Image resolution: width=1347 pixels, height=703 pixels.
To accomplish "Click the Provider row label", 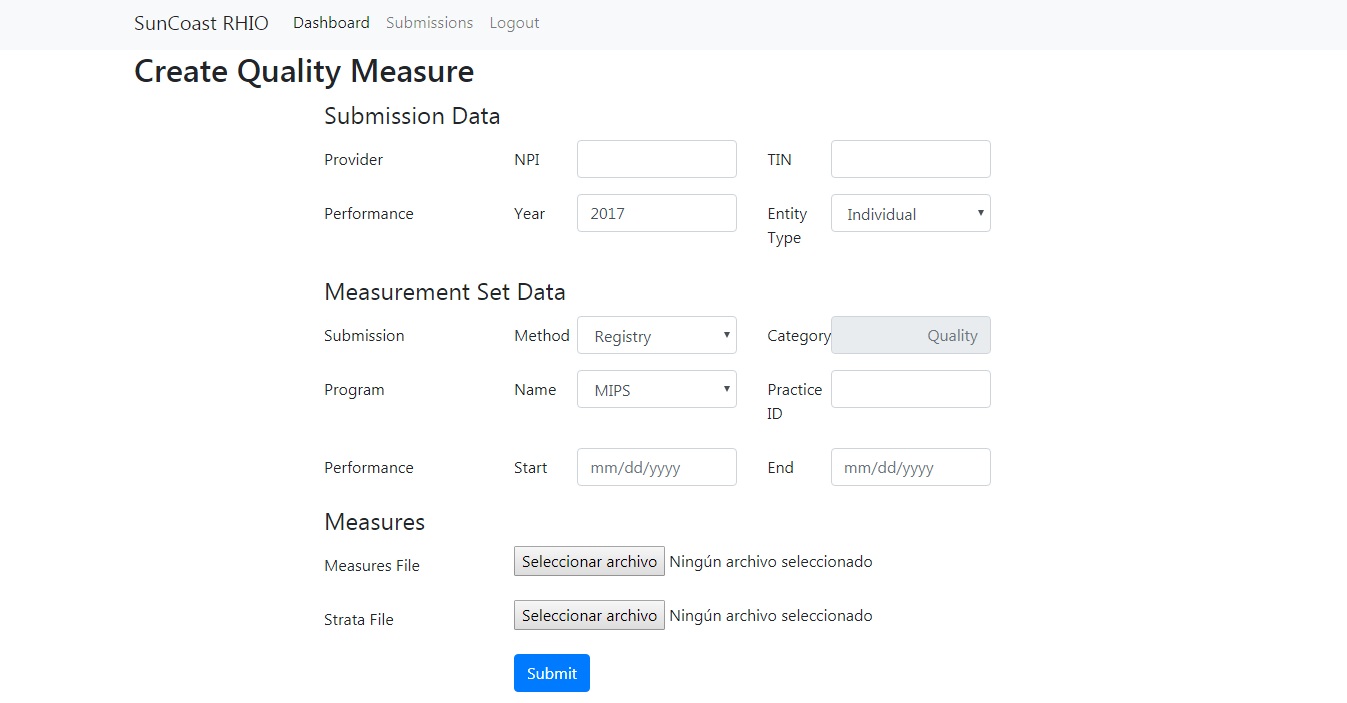I will click(354, 159).
